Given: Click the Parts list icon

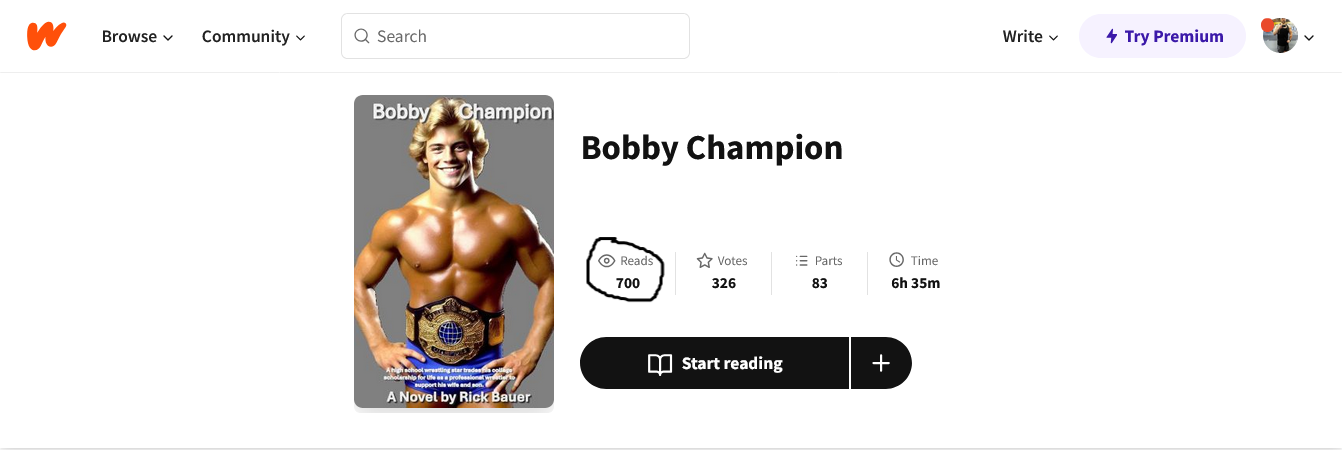Looking at the screenshot, I should click(x=801, y=261).
